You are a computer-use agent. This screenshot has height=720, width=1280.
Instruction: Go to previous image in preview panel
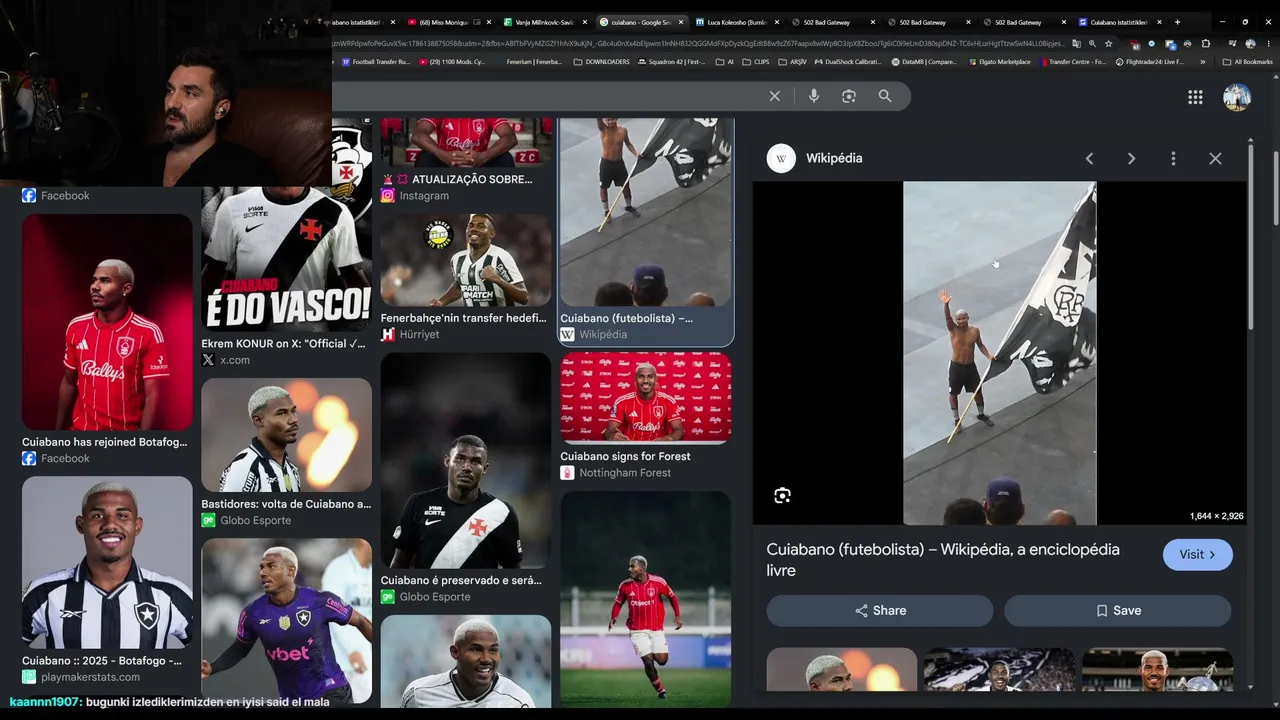(1089, 158)
